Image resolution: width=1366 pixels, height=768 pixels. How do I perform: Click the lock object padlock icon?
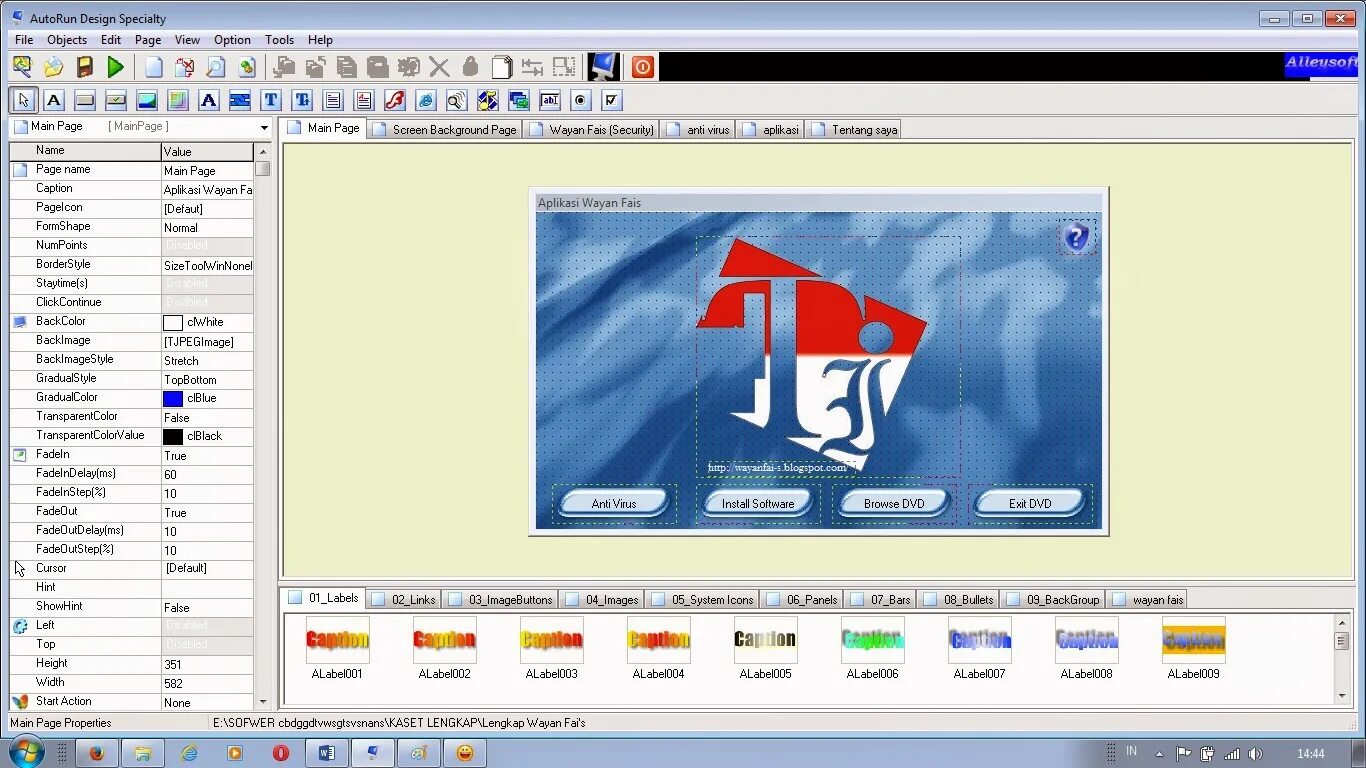point(470,67)
